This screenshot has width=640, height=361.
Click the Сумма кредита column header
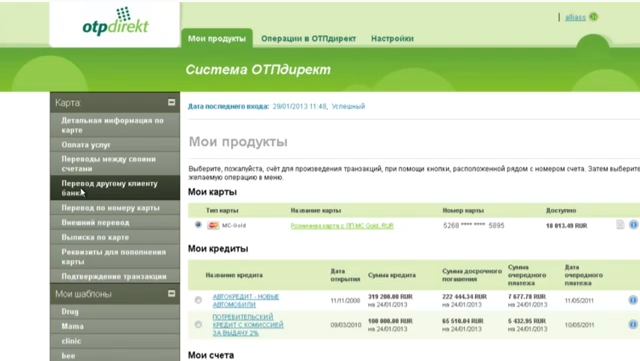392,275
